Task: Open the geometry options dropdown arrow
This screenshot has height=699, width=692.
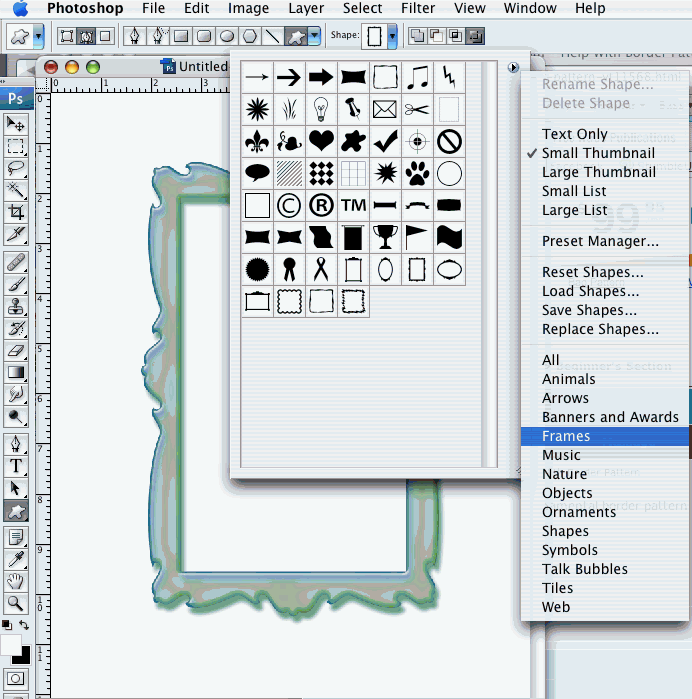Action: click(315, 36)
